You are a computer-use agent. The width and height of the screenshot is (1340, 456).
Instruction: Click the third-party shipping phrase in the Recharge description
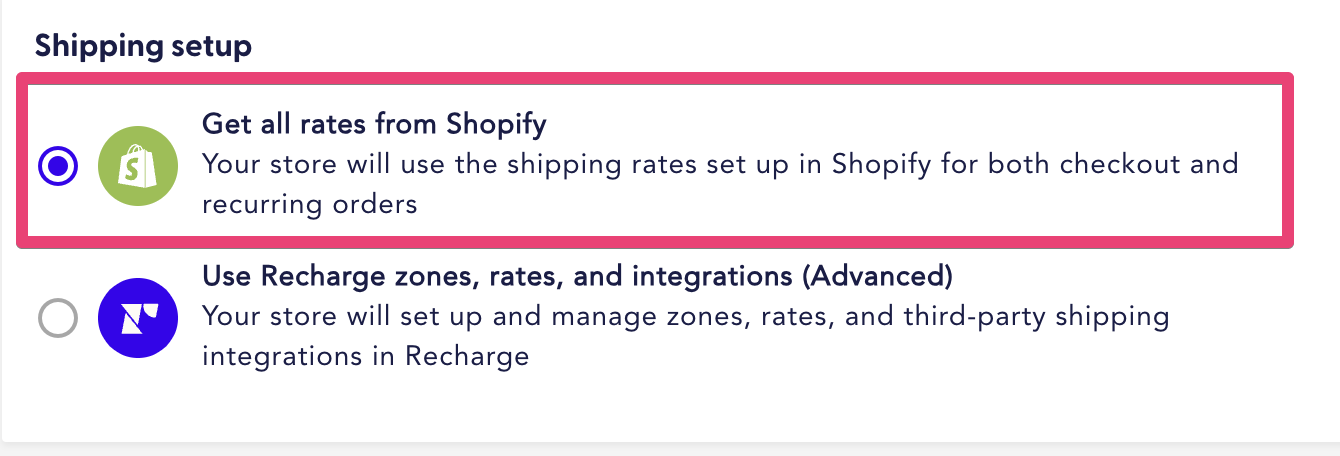click(x=1029, y=317)
